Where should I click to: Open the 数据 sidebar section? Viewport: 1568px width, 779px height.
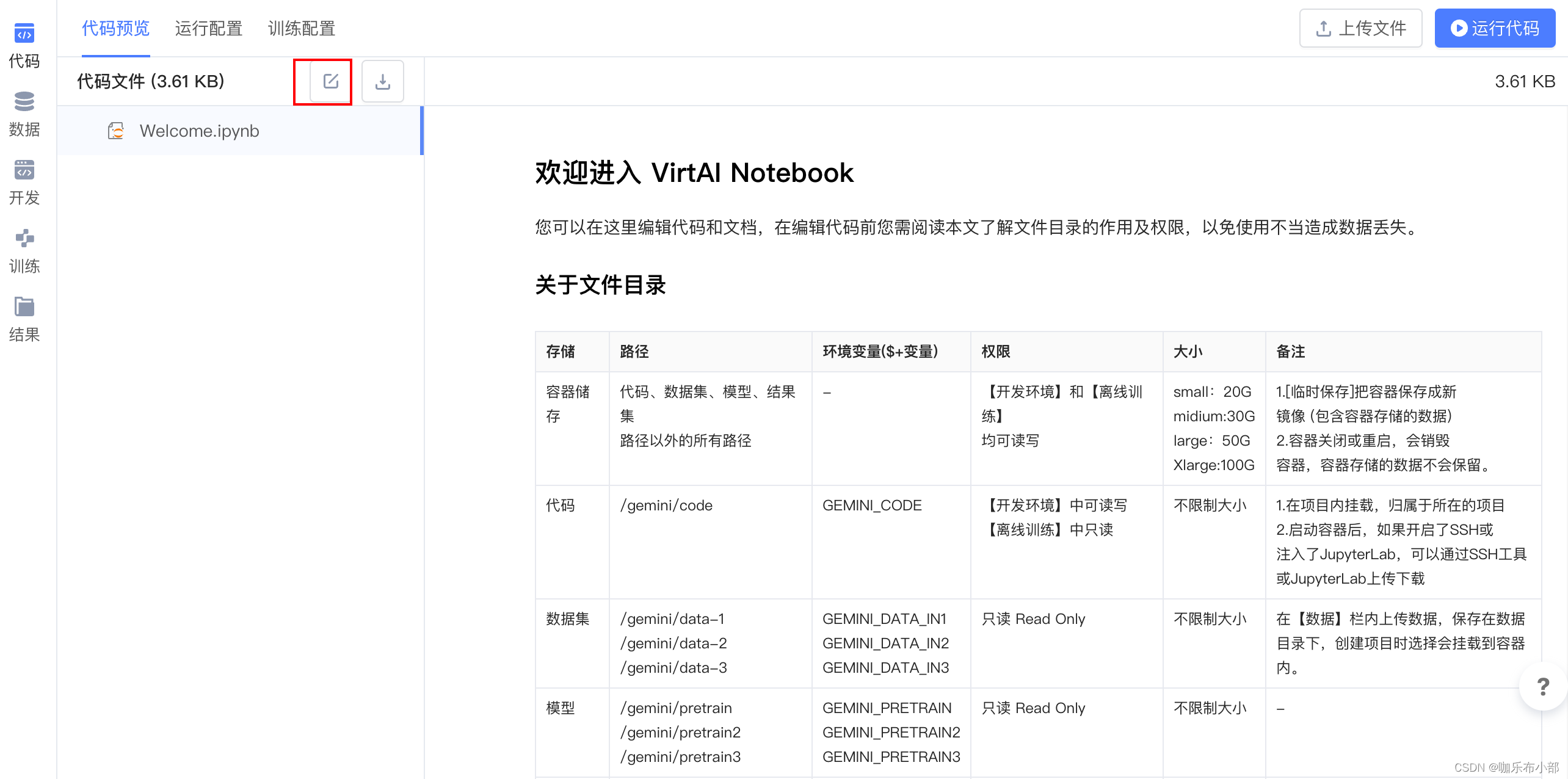click(24, 114)
